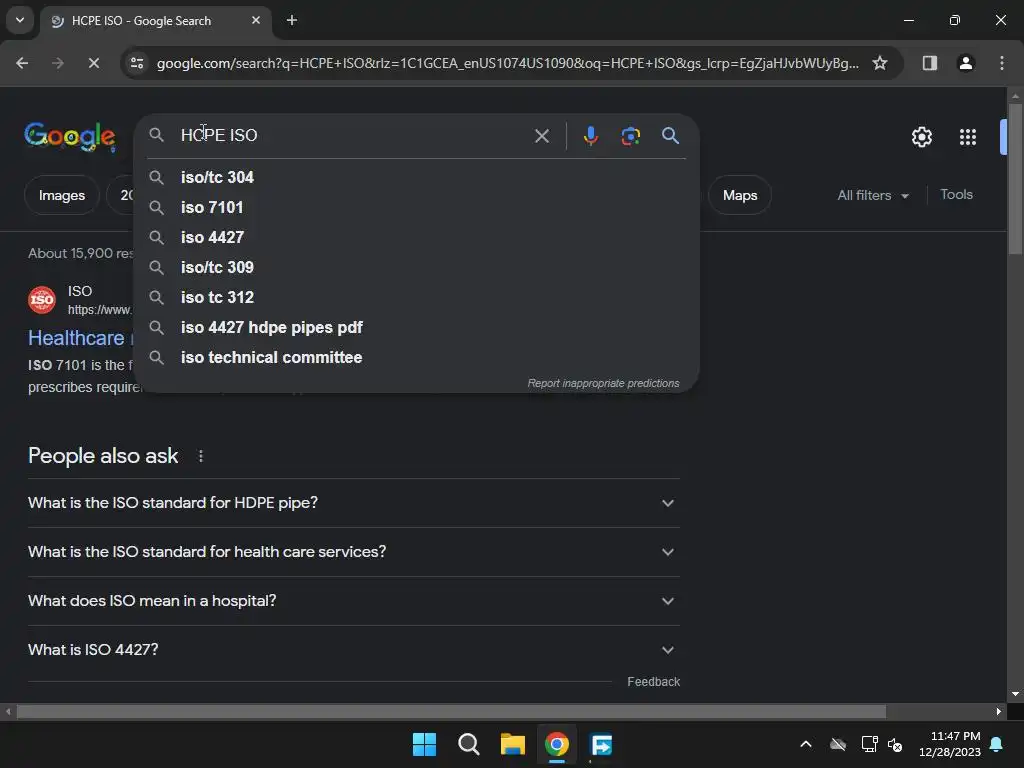
Task: Open the muted volume tray icon
Action: [895, 744]
